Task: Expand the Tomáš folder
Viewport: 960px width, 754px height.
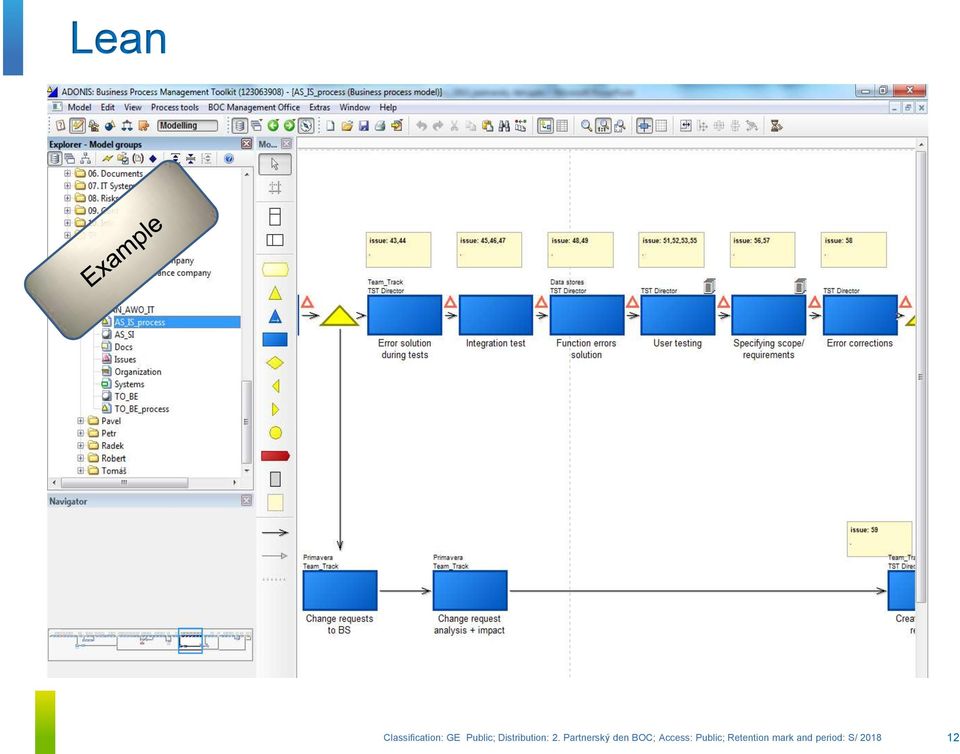Action: click(80, 471)
